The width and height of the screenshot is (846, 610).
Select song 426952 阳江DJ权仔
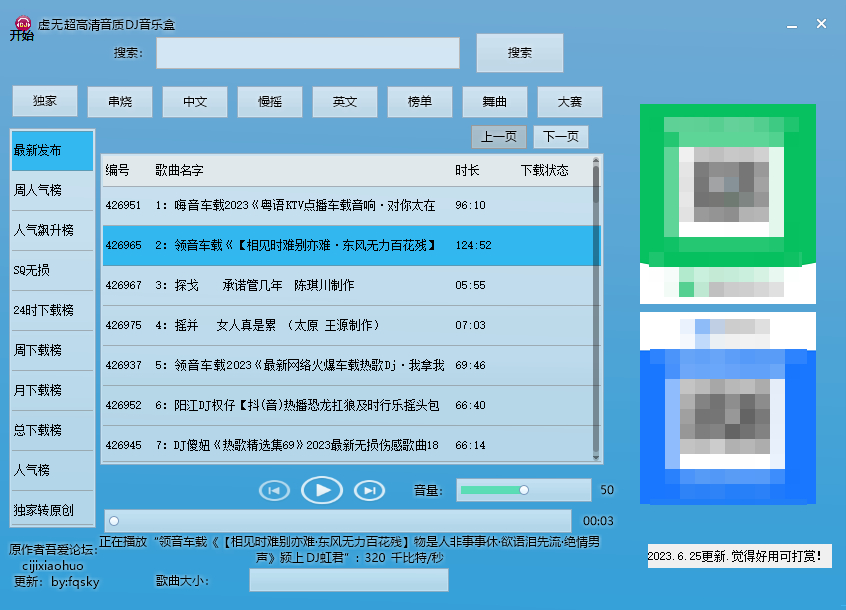point(348,405)
